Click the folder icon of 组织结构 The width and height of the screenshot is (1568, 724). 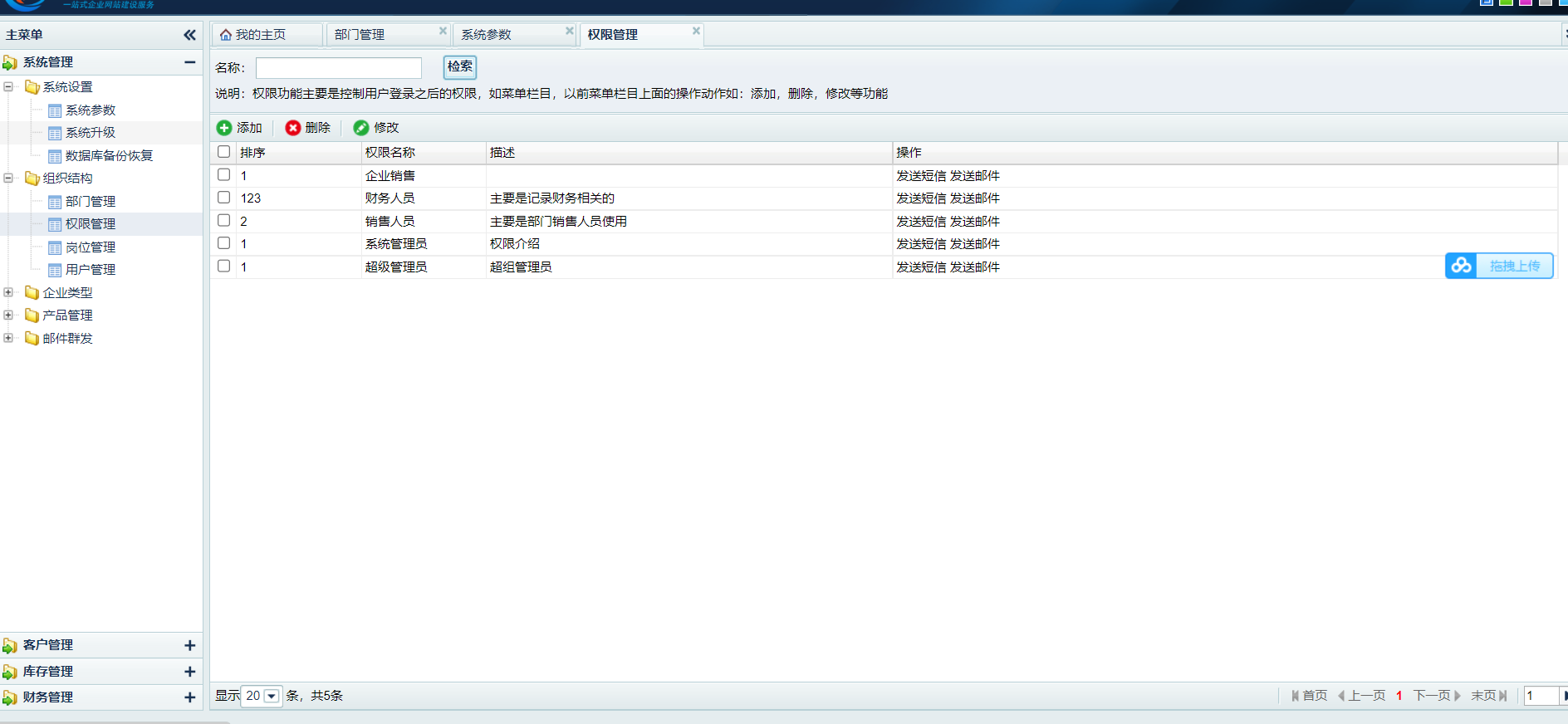pos(32,179)
